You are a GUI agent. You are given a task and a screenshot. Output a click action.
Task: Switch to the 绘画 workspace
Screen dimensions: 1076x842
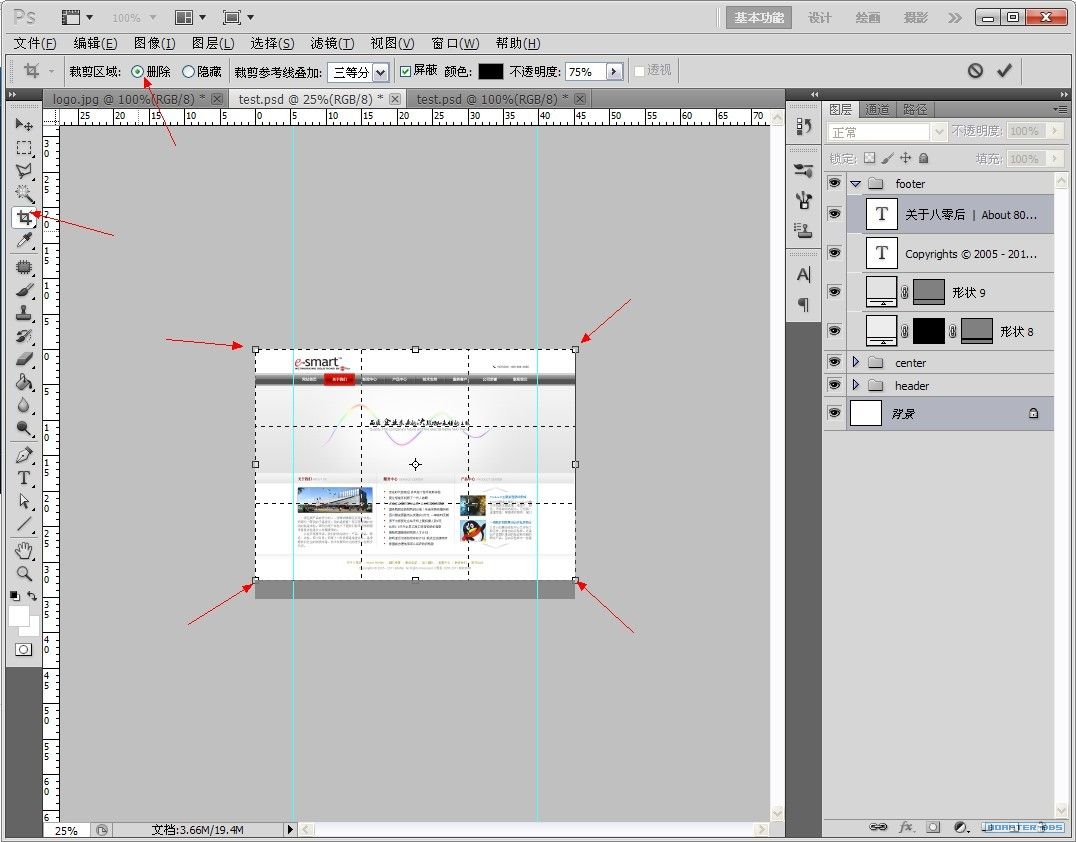(867, 18)
